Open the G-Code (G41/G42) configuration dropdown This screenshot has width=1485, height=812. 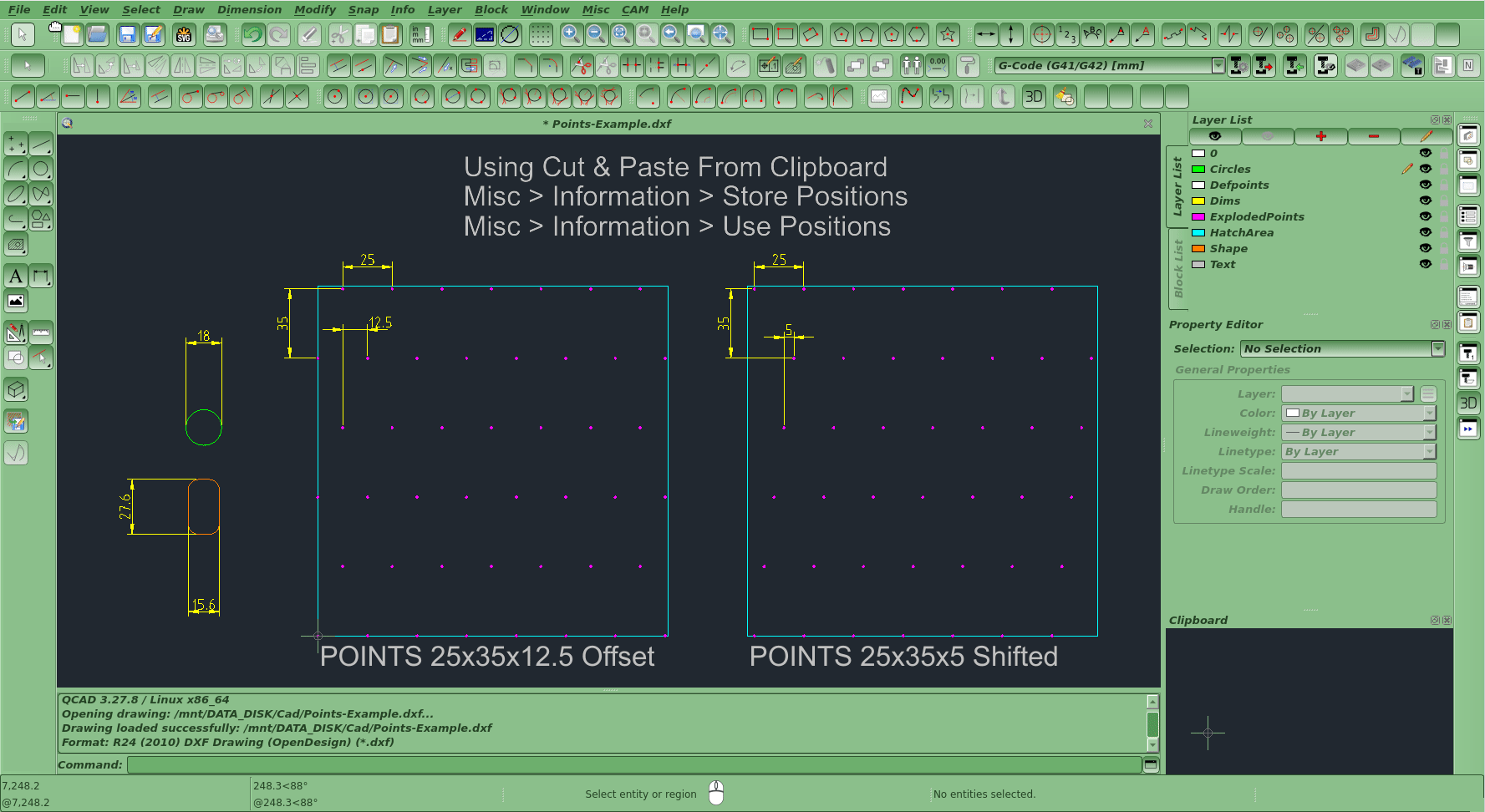1218,65
